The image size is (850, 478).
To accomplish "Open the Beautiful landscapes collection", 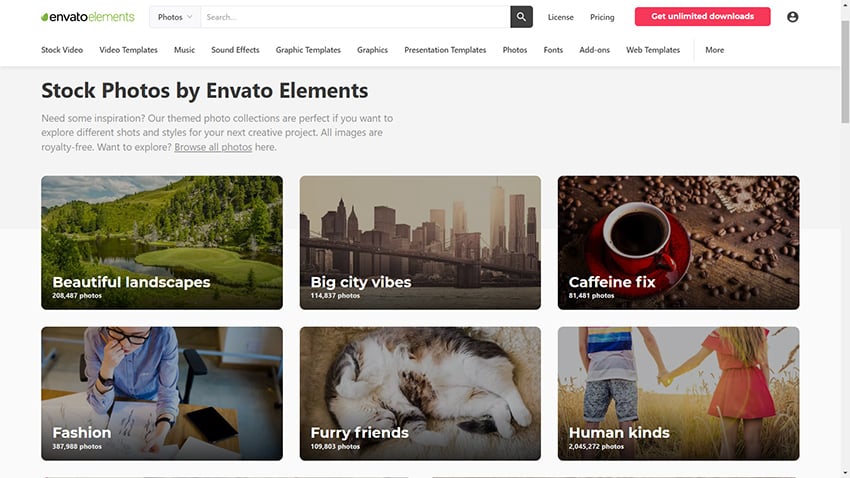I will pyautogui.click(x=162, y=243).
